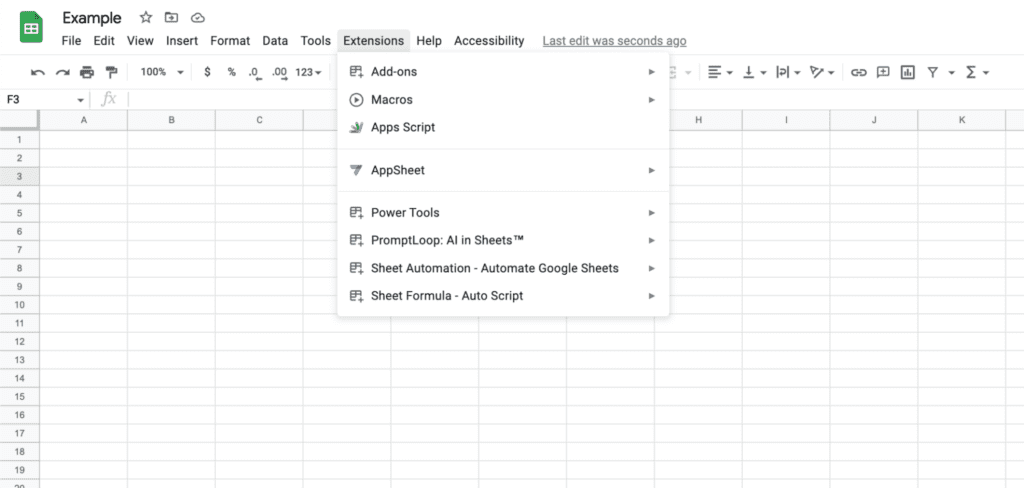Click the Insert link icon
Viewport: 1024px width, 488px height.
859,73
